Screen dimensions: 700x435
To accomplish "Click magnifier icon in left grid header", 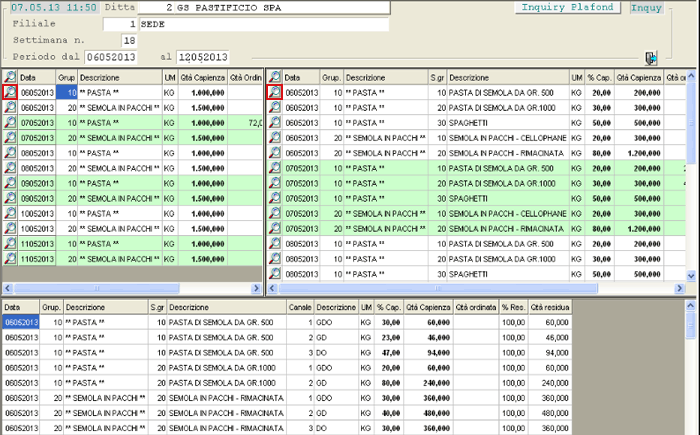I will (x=10, y=77).
